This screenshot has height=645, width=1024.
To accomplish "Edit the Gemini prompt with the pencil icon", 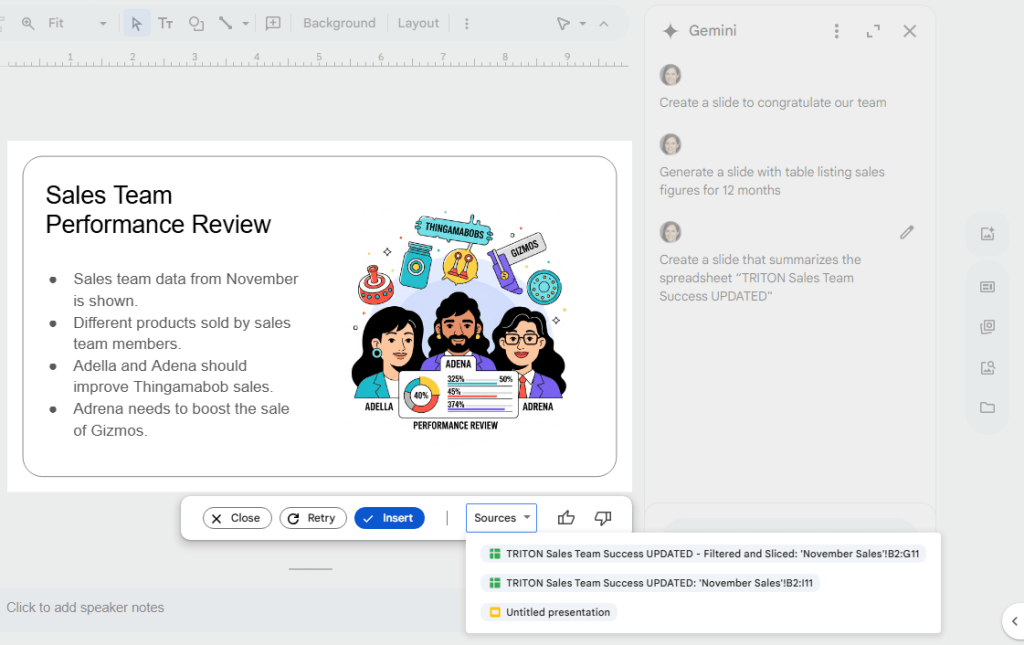I will (907, 232).
